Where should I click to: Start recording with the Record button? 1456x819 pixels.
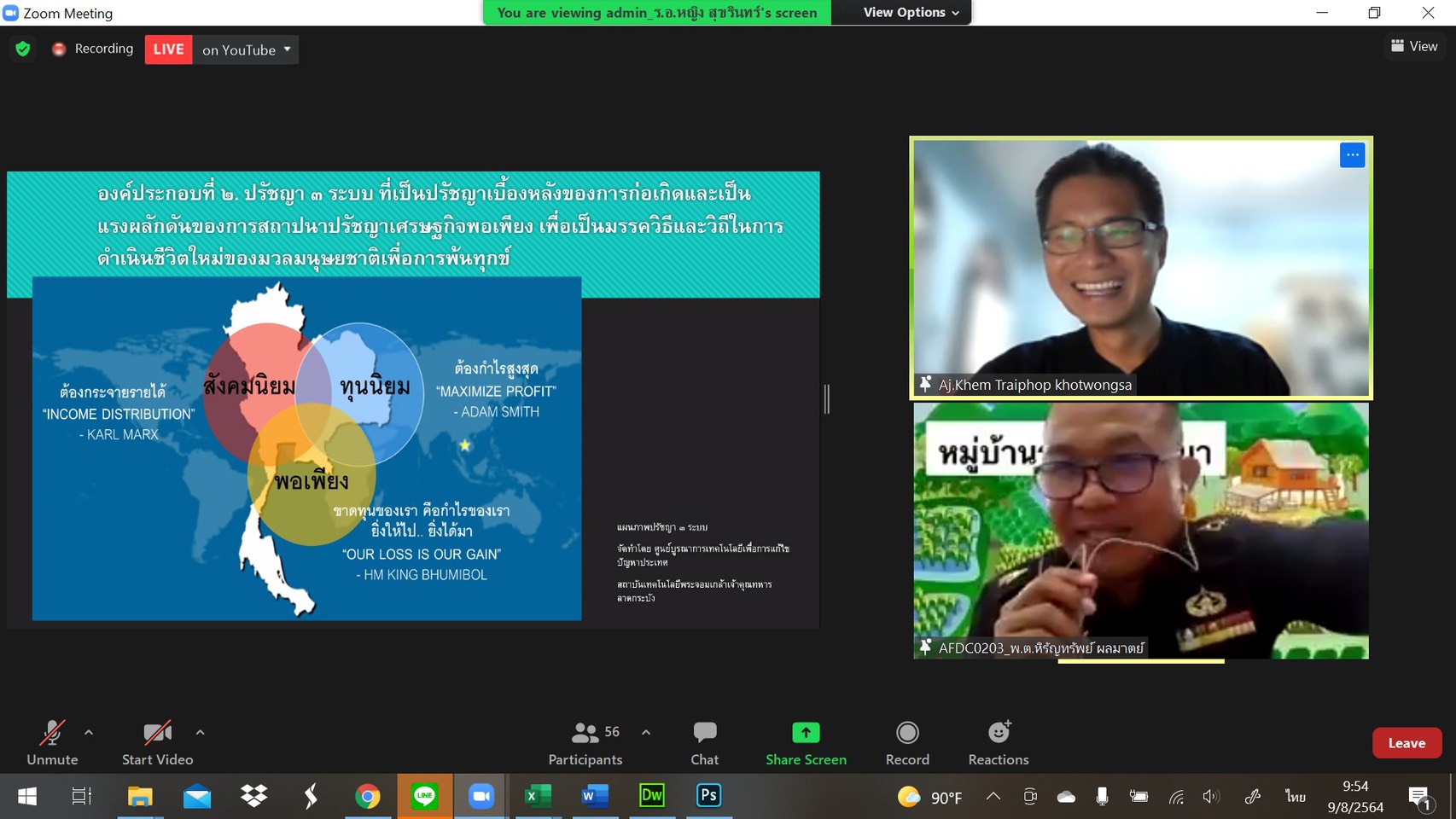click(907, 743)
